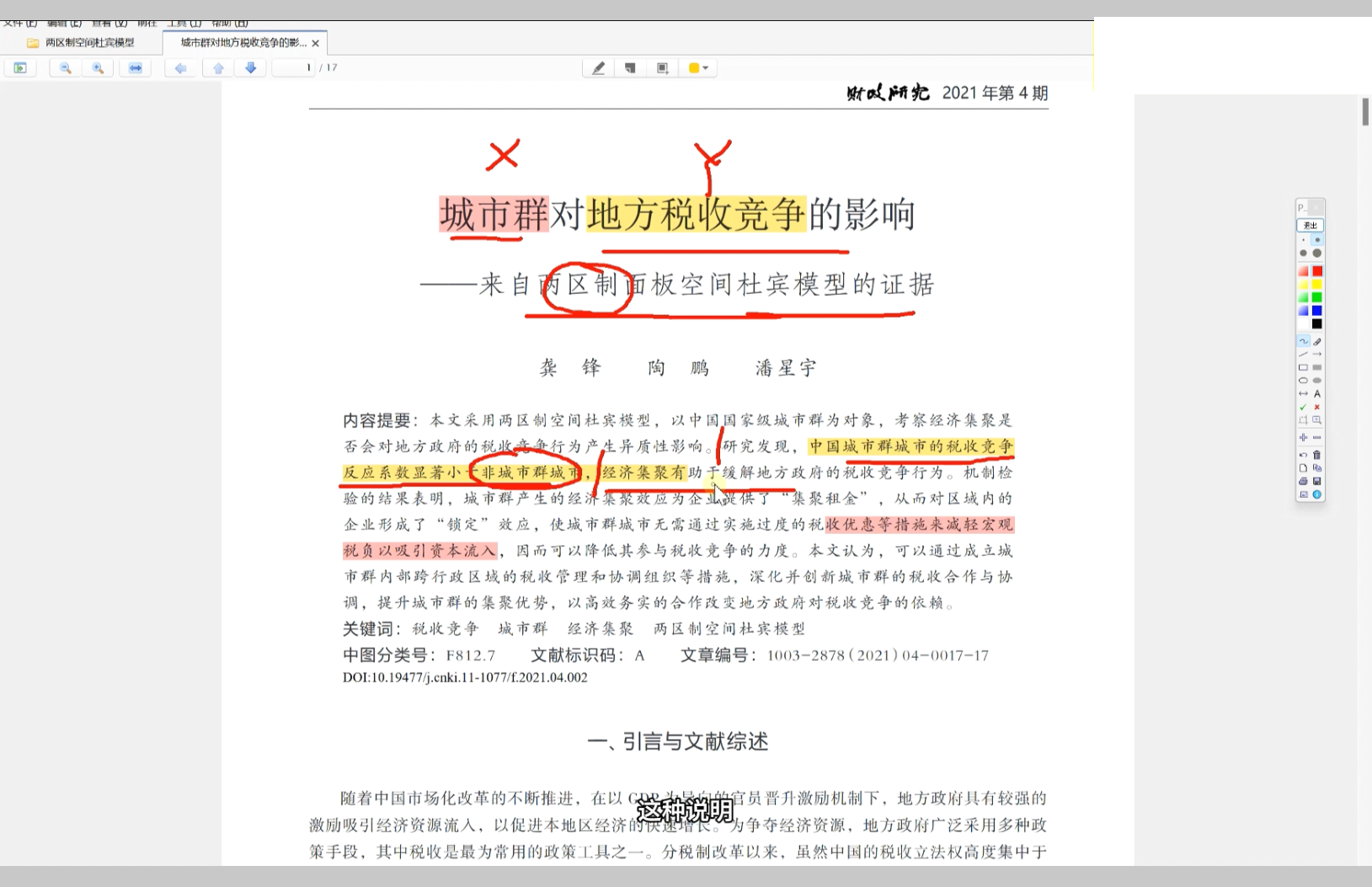Select the red cross stamp
Viewport: 1372px width, 887px height.
point(1317,407)
